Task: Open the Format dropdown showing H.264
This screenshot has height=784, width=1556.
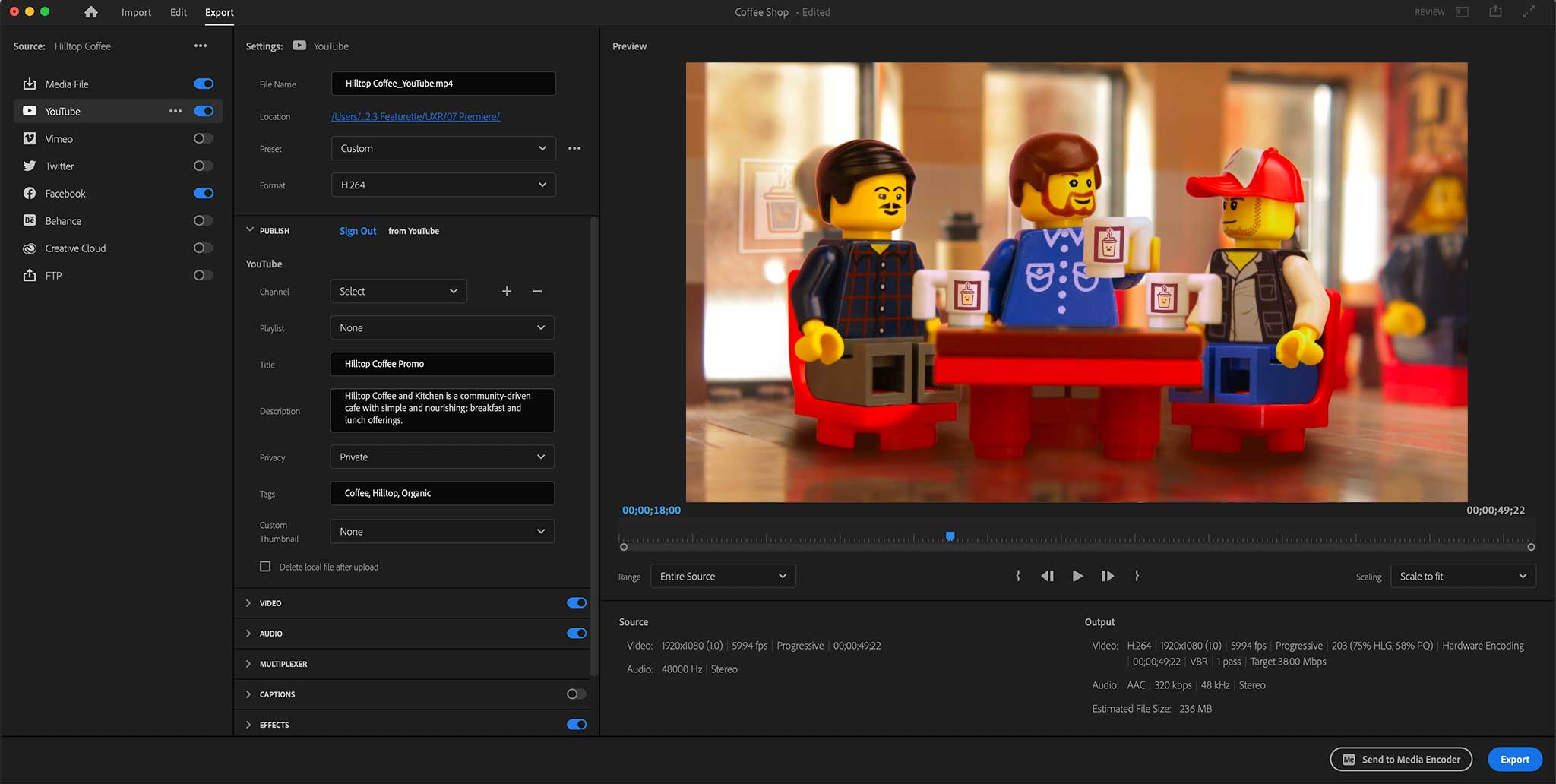Action: pyautogui.click(x=444, y=185)
